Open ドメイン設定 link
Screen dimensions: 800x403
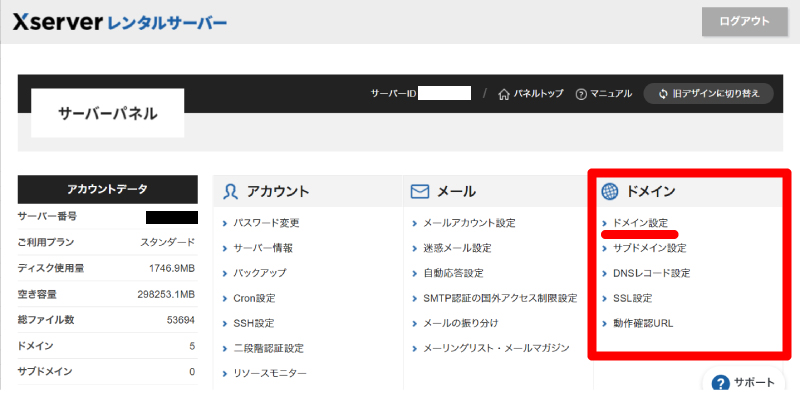pos(639,222)
